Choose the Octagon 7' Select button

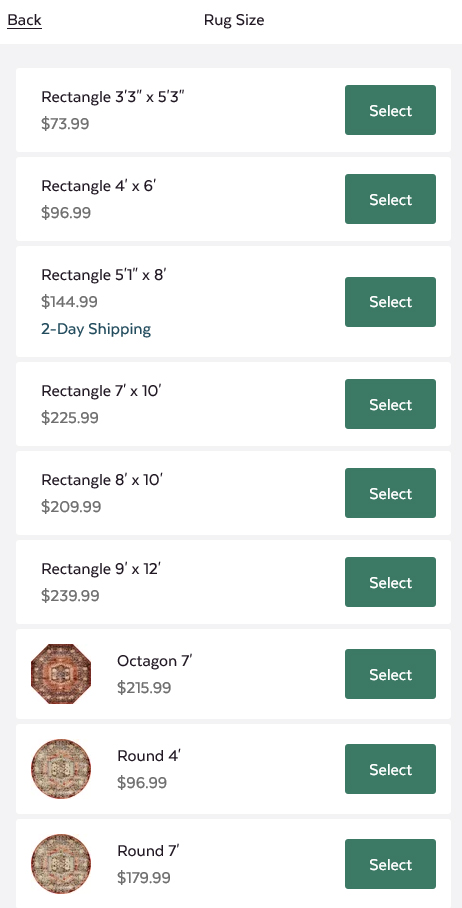390,673
